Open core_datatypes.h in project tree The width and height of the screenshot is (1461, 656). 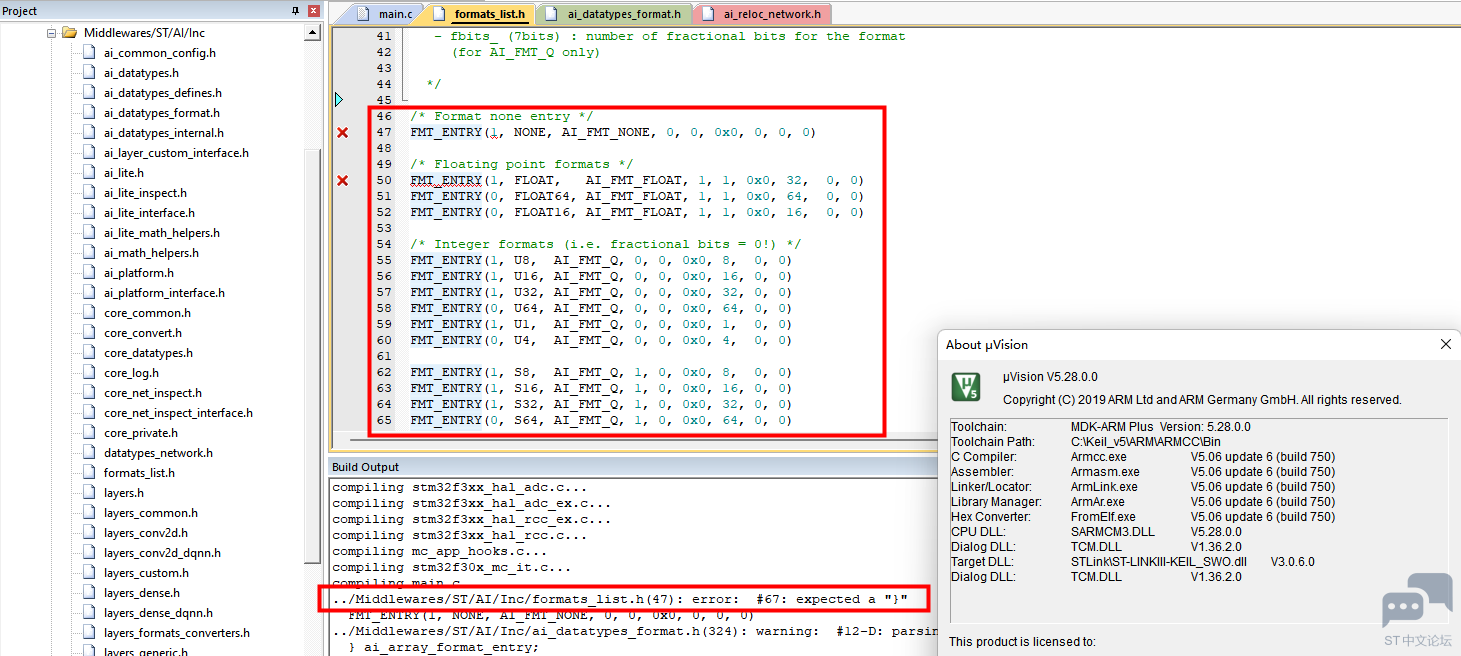148,353
